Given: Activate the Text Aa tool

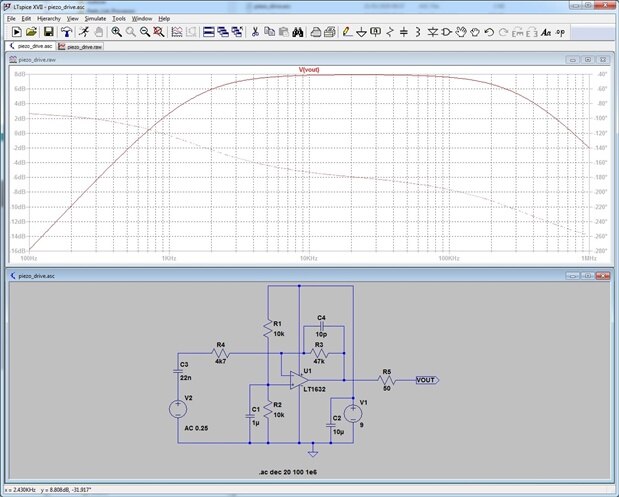Looking at the screenshot, I should pyautogui.click(x=546, y=32).
